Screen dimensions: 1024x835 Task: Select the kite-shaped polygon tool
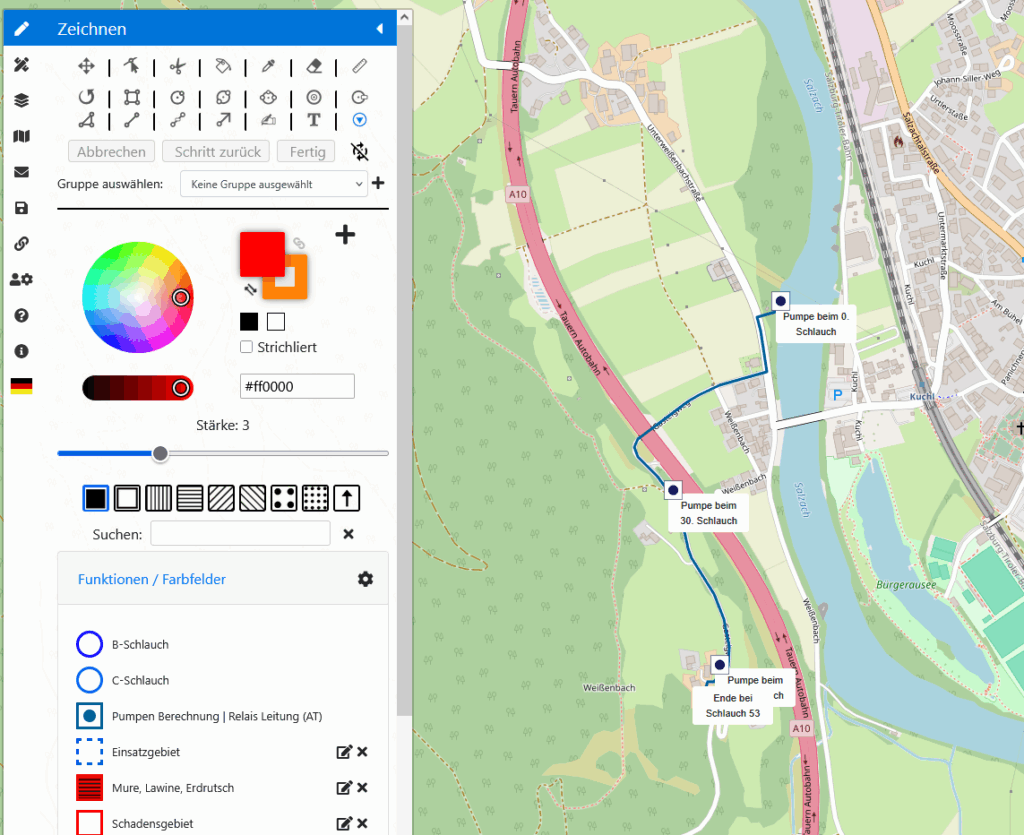coord(268,97)
